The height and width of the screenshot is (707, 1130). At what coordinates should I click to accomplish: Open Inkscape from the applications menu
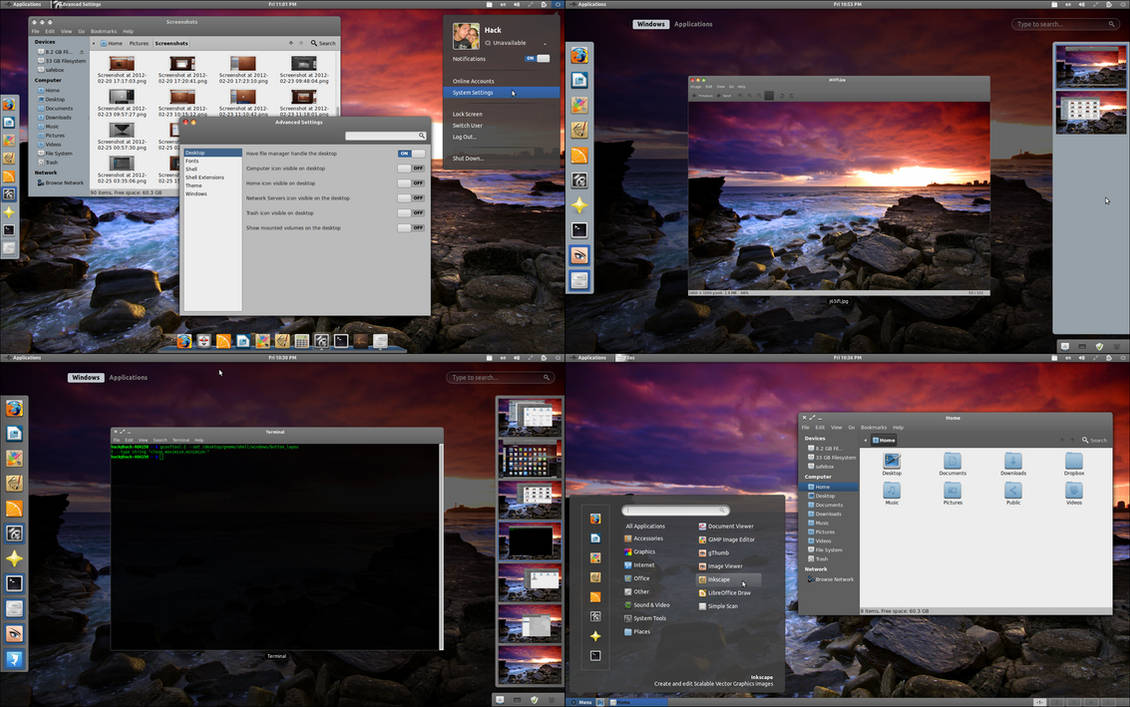(728, 579)
